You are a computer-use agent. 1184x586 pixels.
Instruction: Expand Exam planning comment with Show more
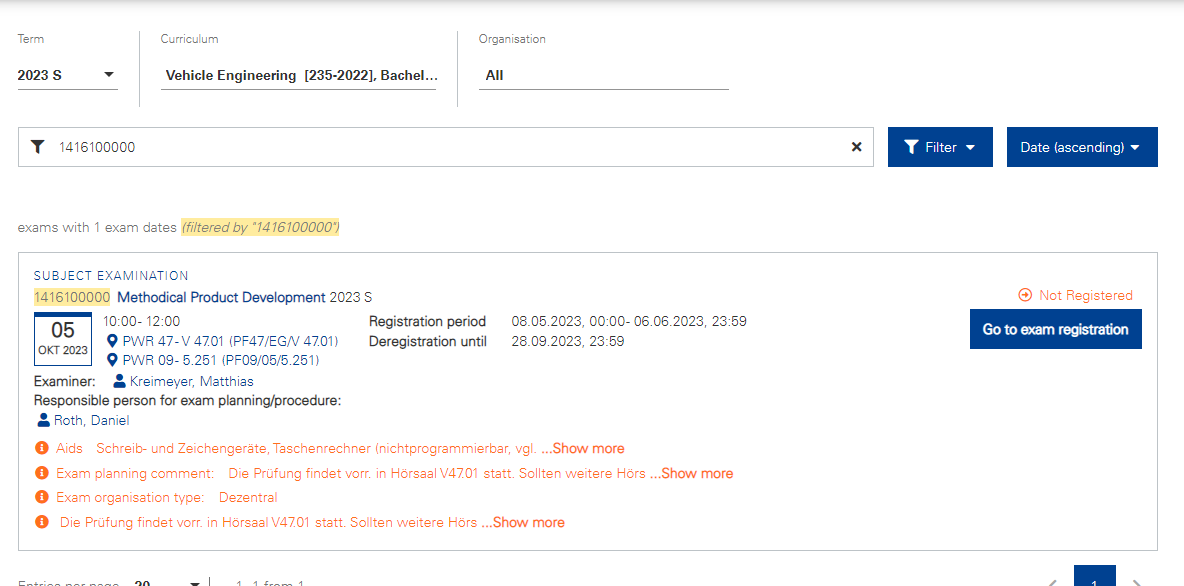click(691, 473)
